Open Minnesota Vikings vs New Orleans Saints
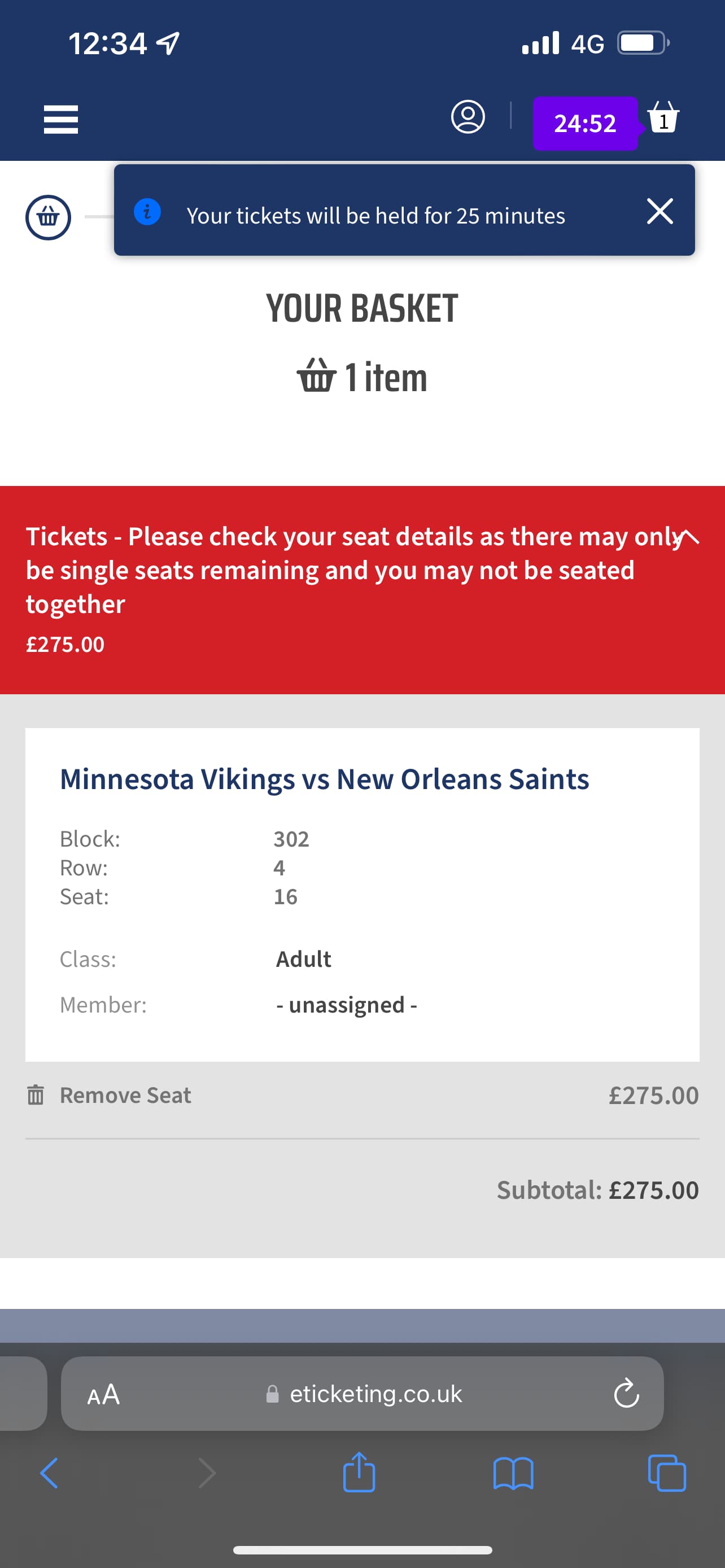 [324, 779]
